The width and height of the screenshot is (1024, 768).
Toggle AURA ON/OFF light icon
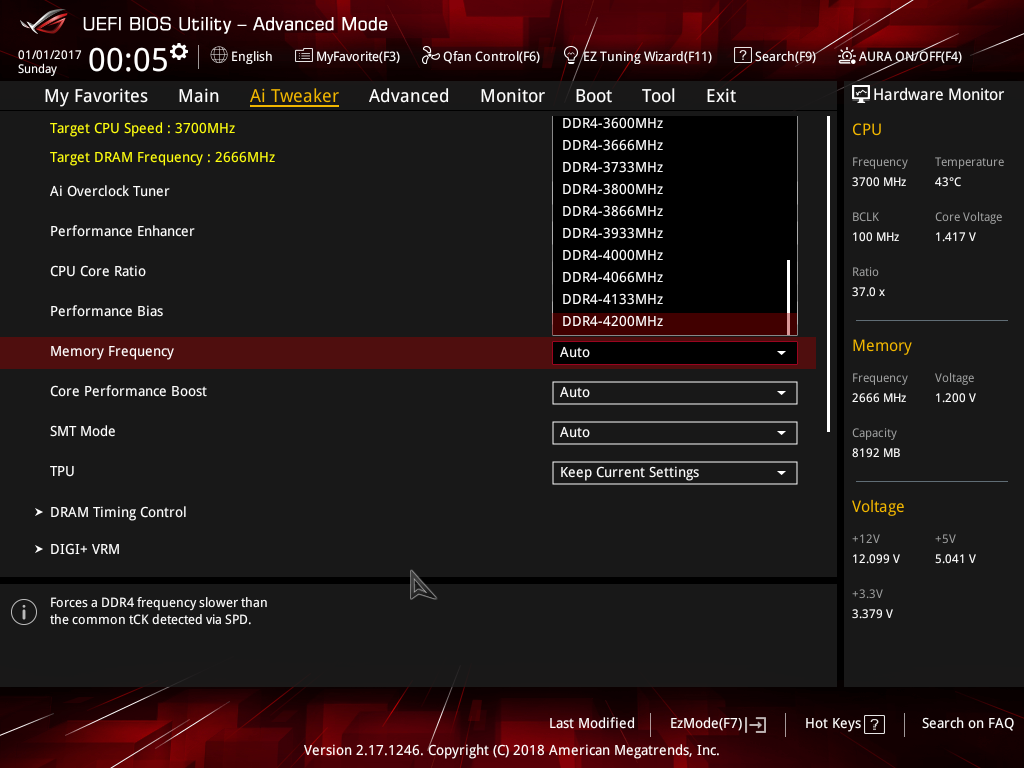[x=847, y=56]
